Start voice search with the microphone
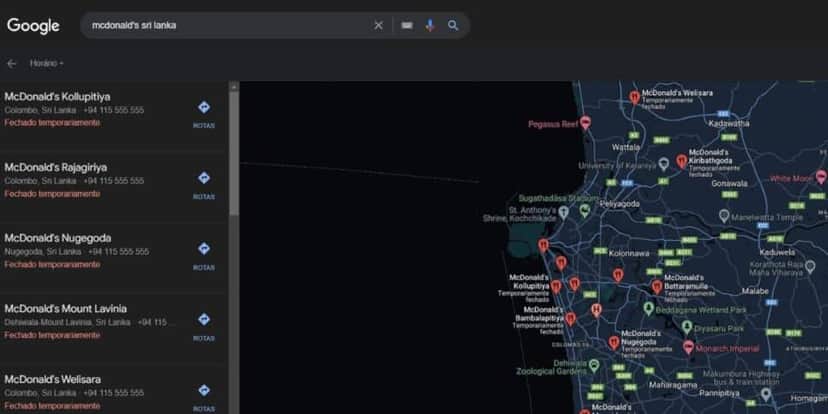This screenshot has height=414, width=828. tap(430, 25)
